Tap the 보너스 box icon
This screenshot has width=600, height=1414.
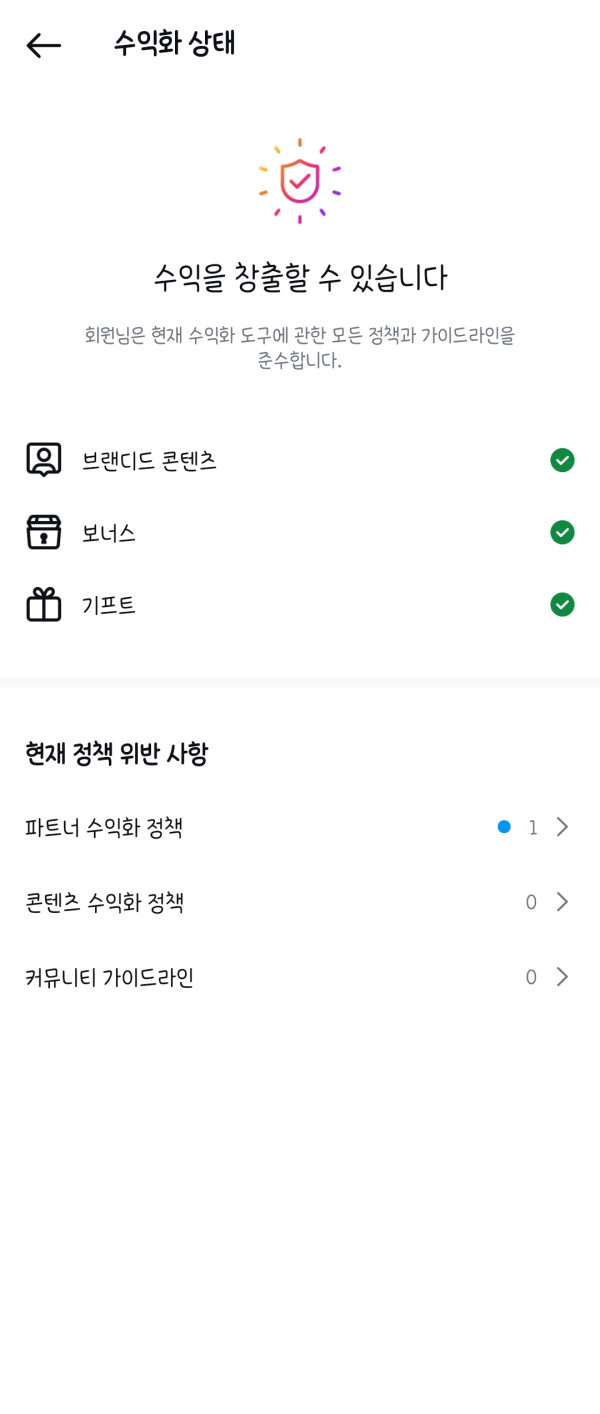pyautogui.click(x=44, y=533)
